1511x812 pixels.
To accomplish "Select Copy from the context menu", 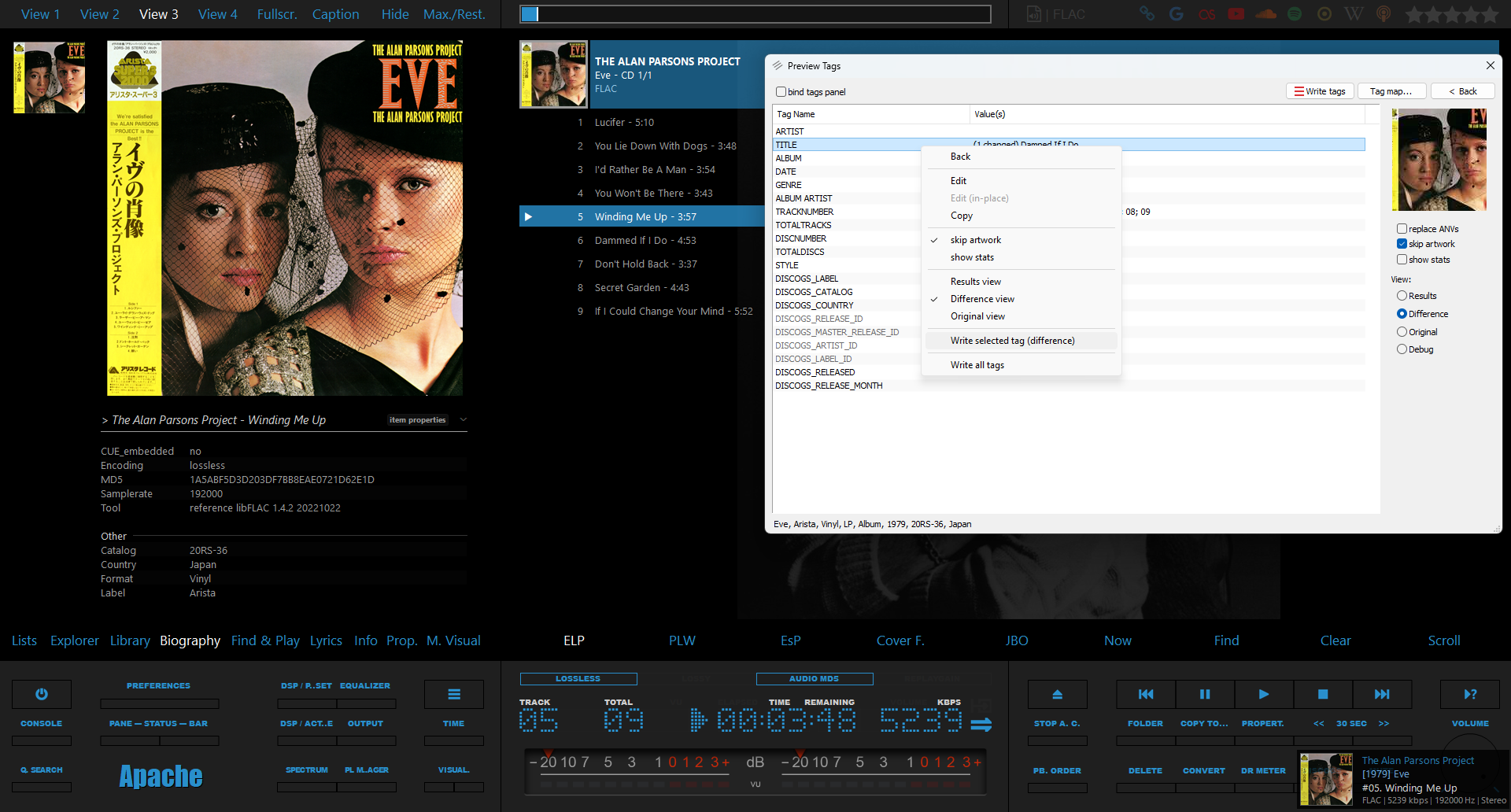I will pyautogui.click(x=1021, y=216).
